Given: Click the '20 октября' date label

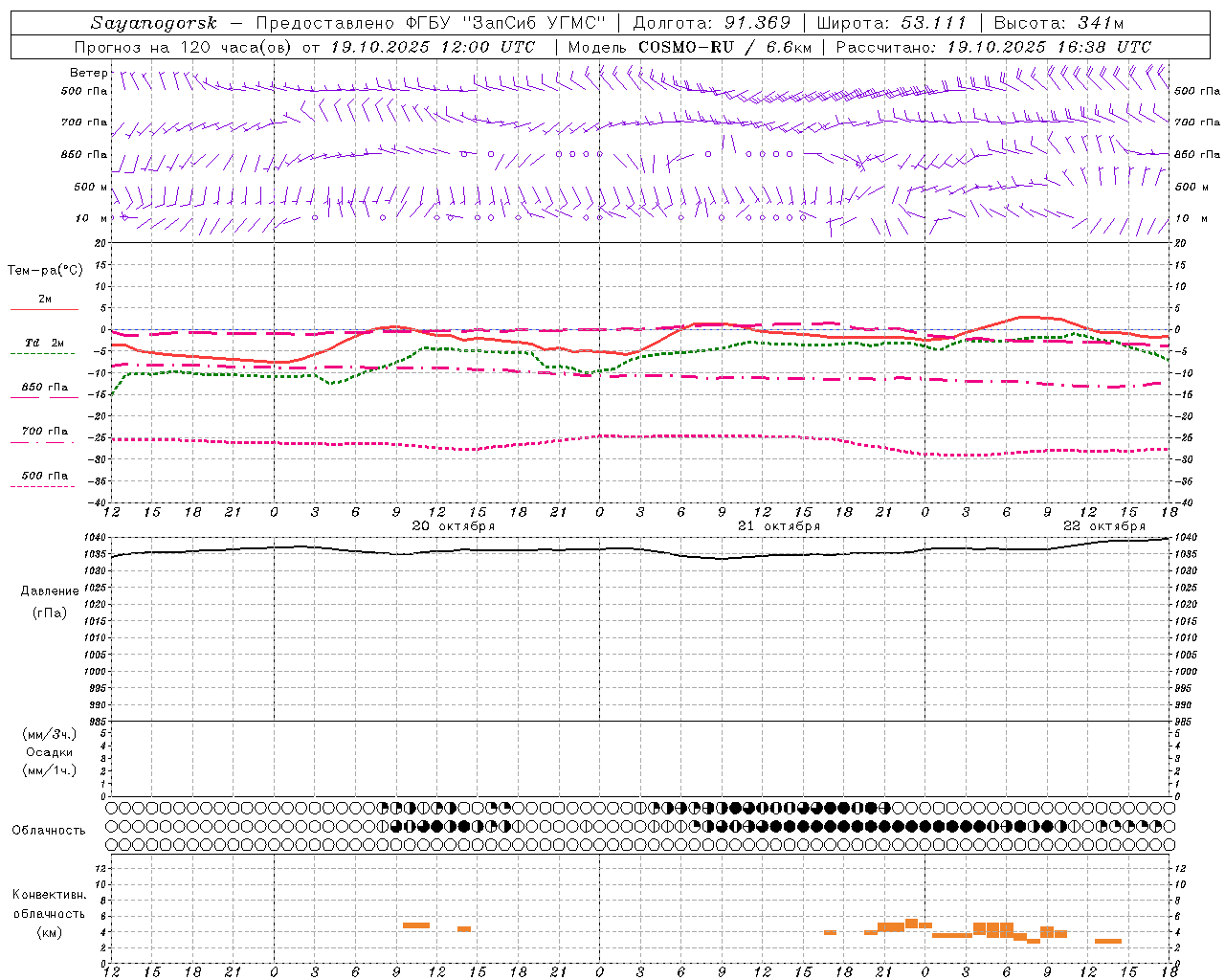Looking at the screenshot, I should [454, 526].
